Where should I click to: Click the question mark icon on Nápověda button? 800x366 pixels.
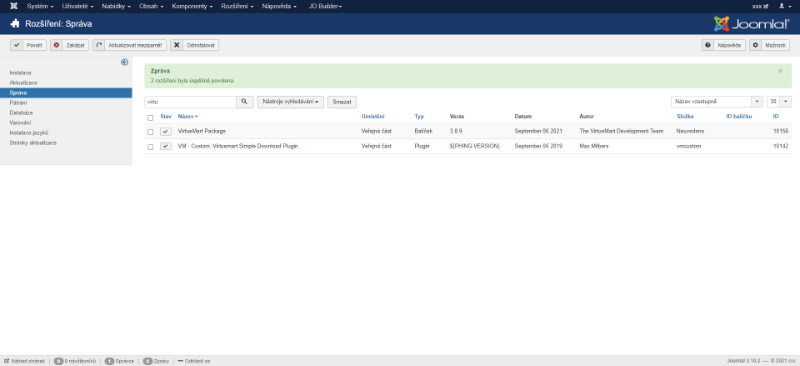click(708, 45)
